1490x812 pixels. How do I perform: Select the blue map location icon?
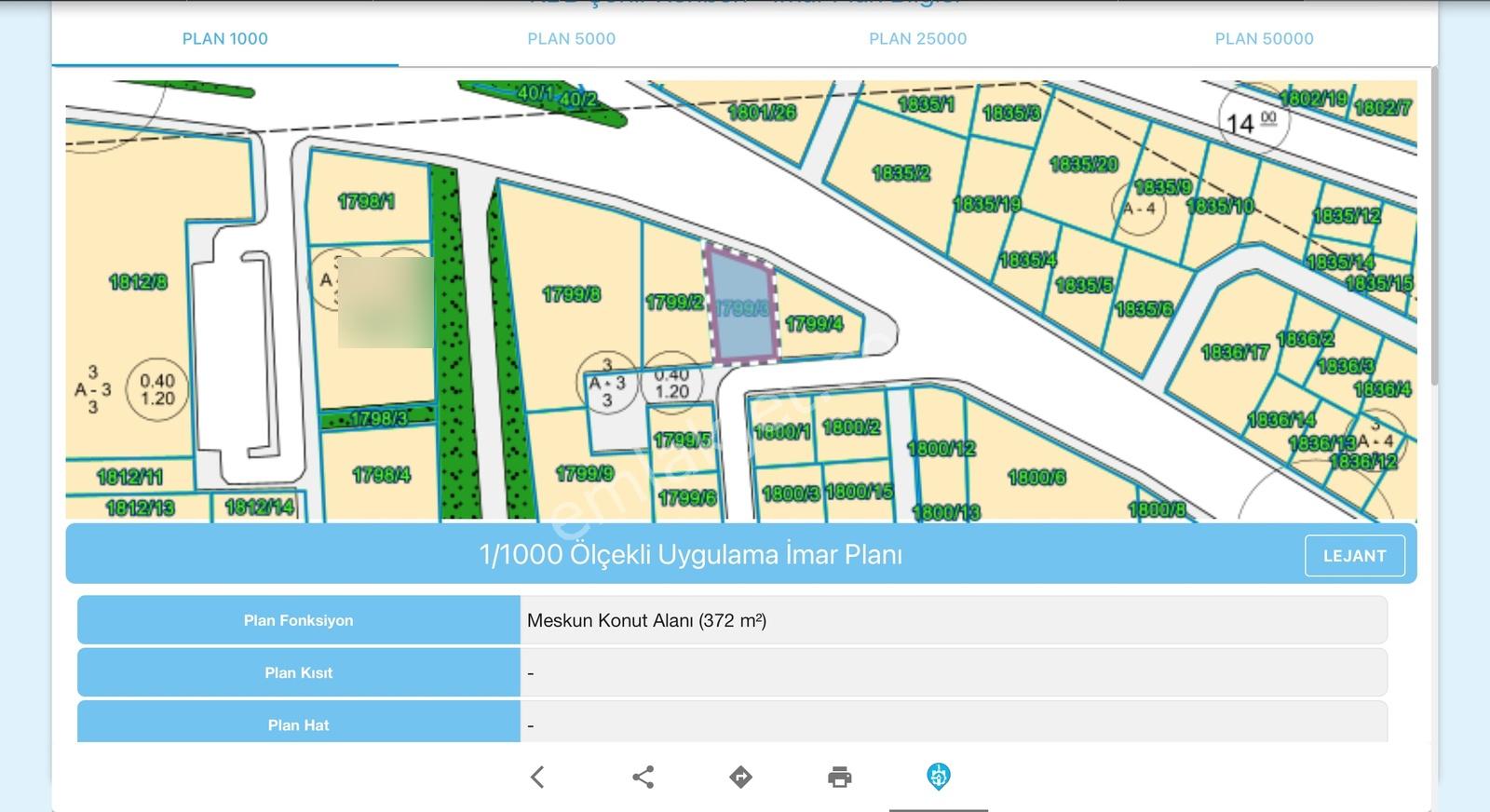(x=939, y=776)
